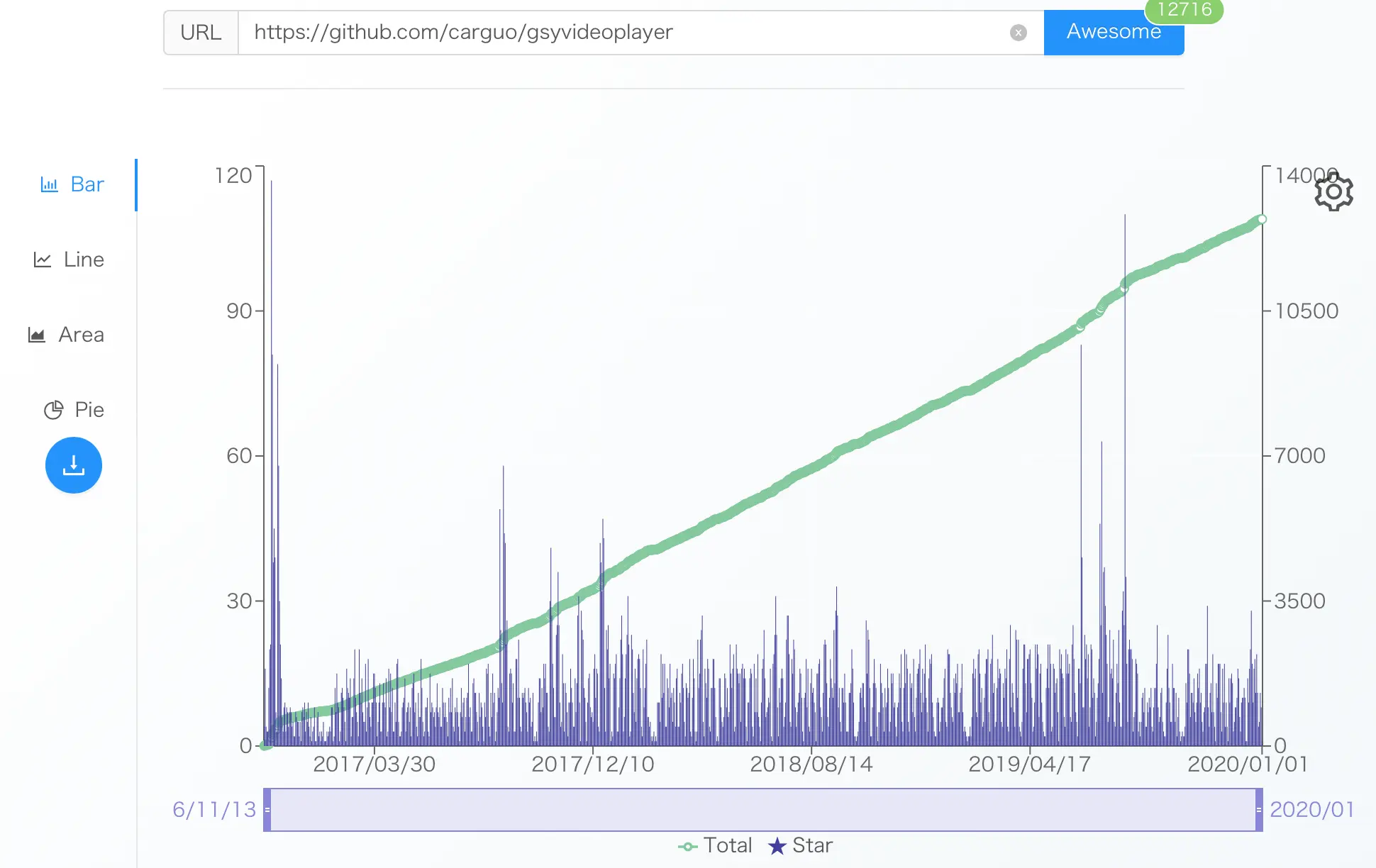Select the Pie chart tab

pyautogui.click(x=89, y=410)
